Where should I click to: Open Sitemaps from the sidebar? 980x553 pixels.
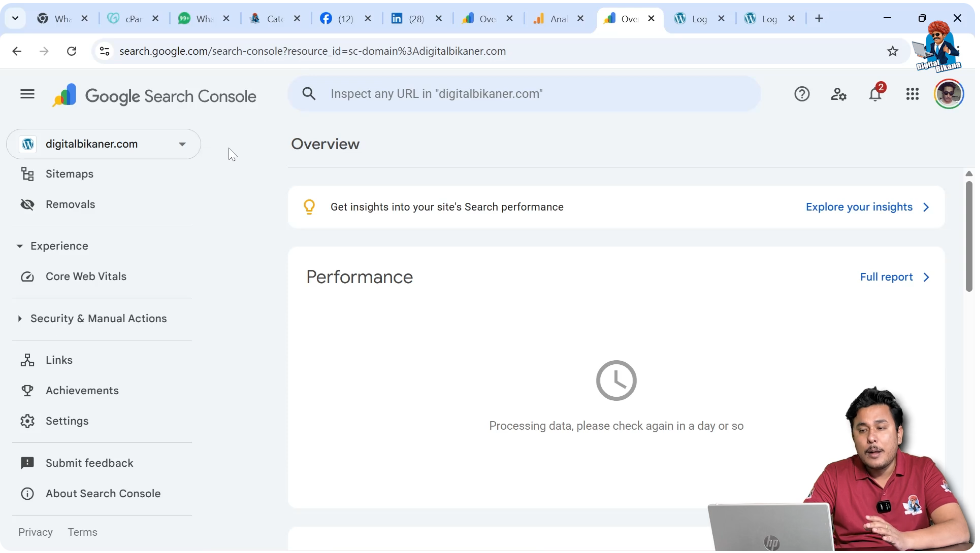[69, 174]
